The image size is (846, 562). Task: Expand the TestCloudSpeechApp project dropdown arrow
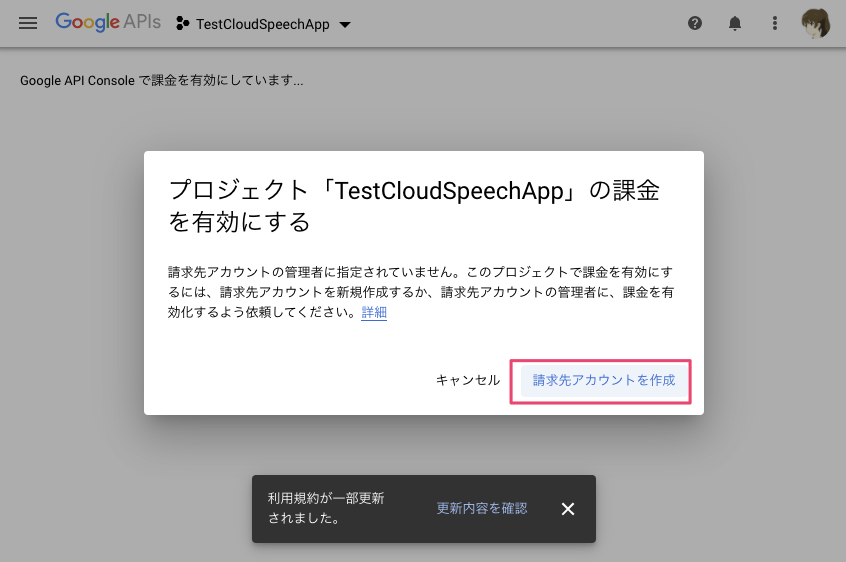pos(345,24)
